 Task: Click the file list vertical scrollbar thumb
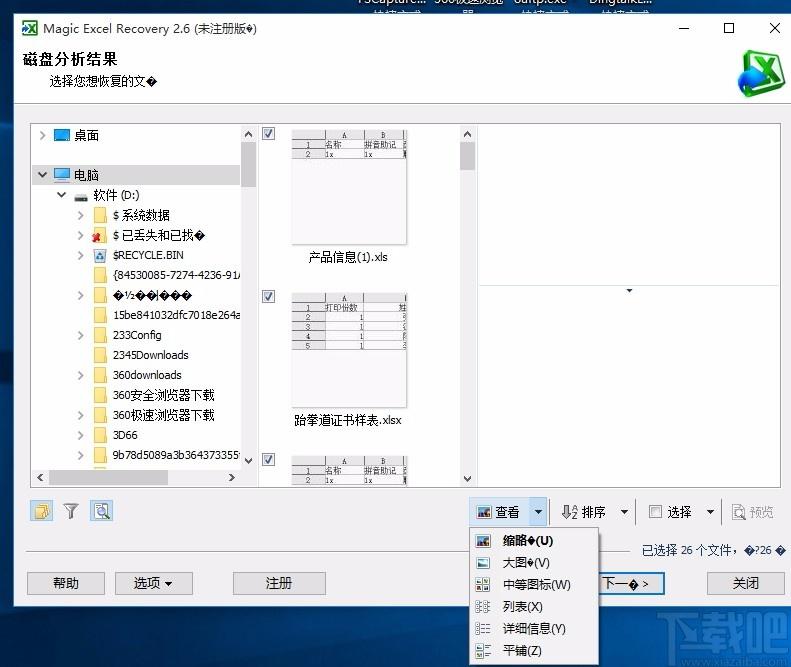[x=467, y=156]
